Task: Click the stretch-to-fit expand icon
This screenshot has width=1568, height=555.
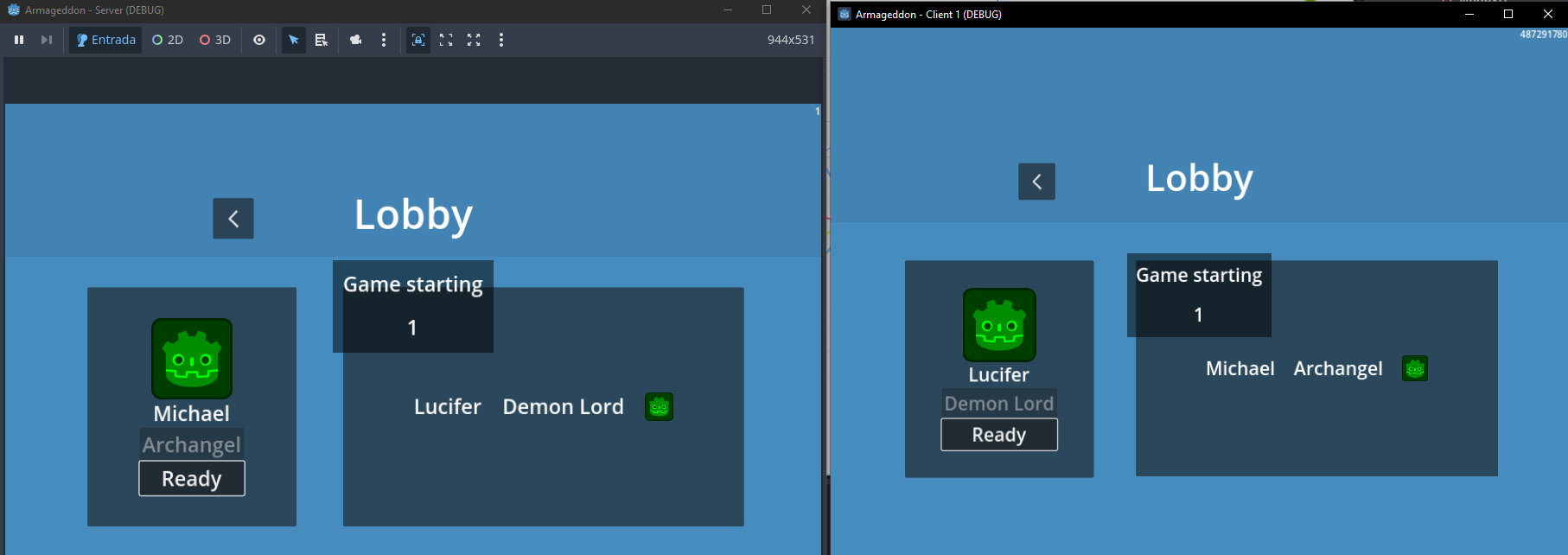Action: [474, 40]
